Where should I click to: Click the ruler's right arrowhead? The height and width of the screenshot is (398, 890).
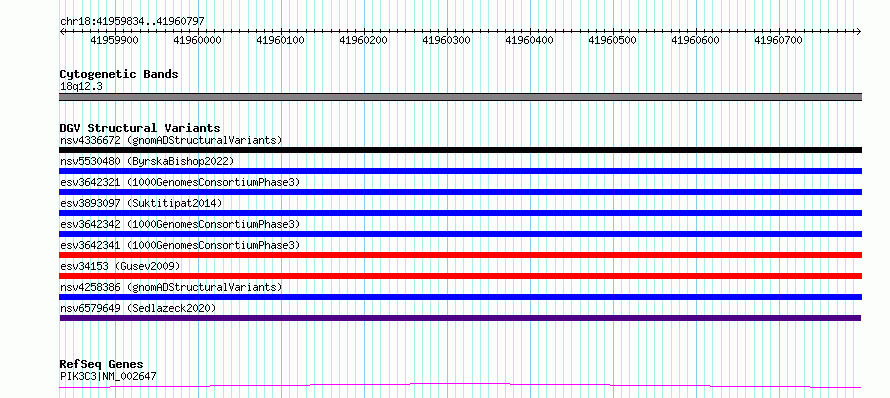[859, 31]
